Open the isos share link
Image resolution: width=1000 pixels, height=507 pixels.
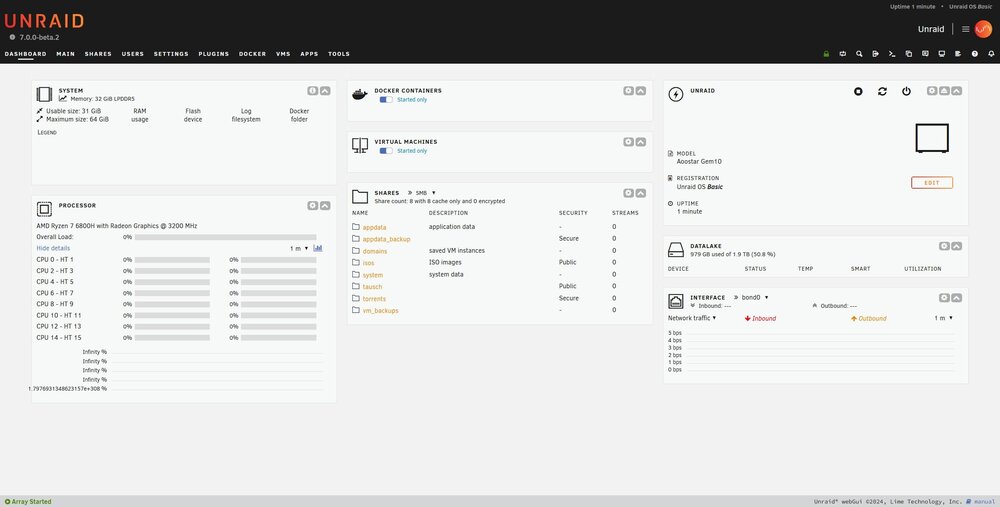coord(369,263)
